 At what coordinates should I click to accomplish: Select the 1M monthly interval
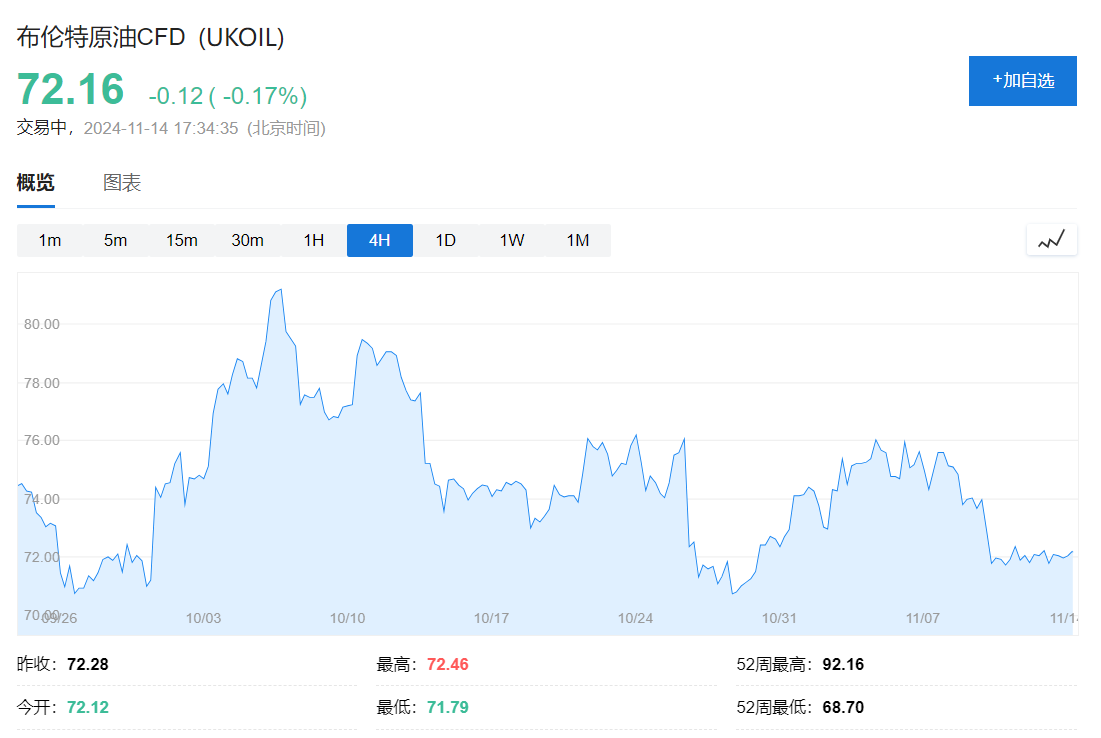click(x=578, y=240)
